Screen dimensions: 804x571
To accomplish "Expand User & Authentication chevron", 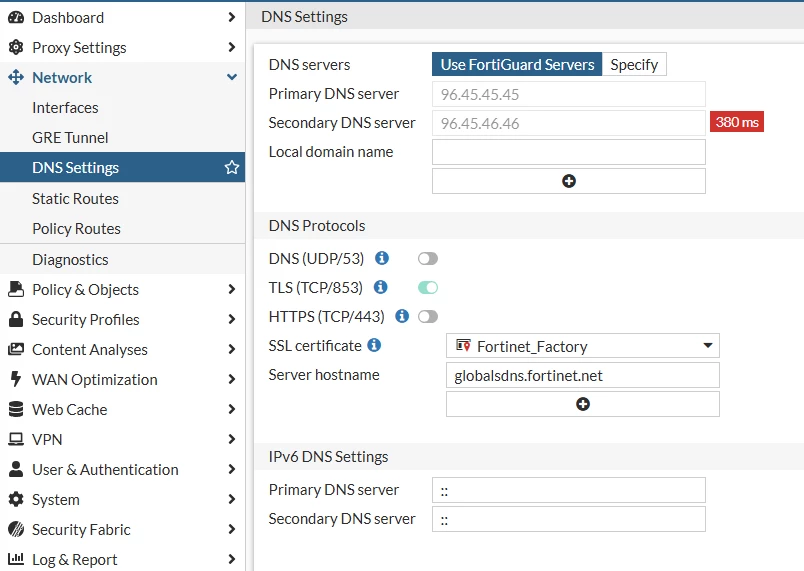I will coord(232,469).
